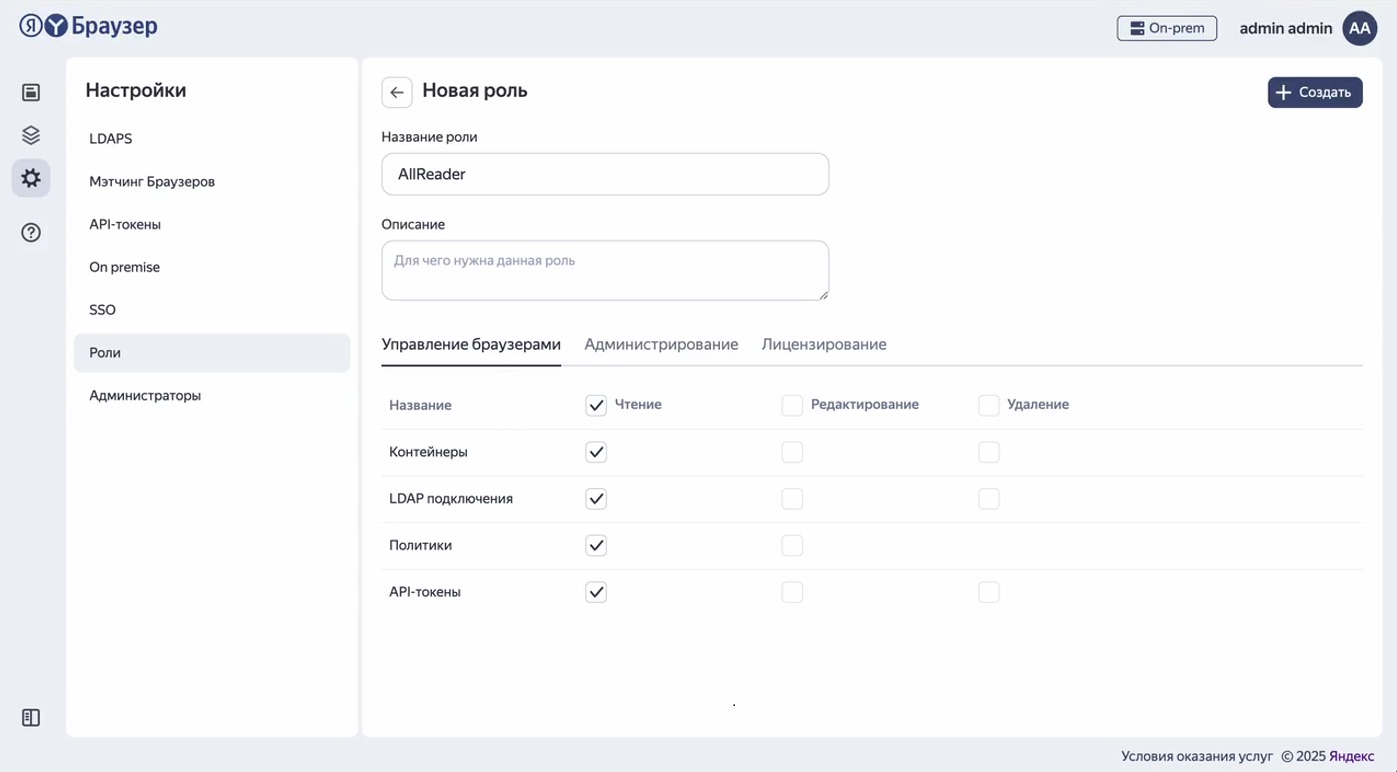The image size is (1397, 772).
Task: Open the browsers list sidebar icon
Action: pos(31,93)
